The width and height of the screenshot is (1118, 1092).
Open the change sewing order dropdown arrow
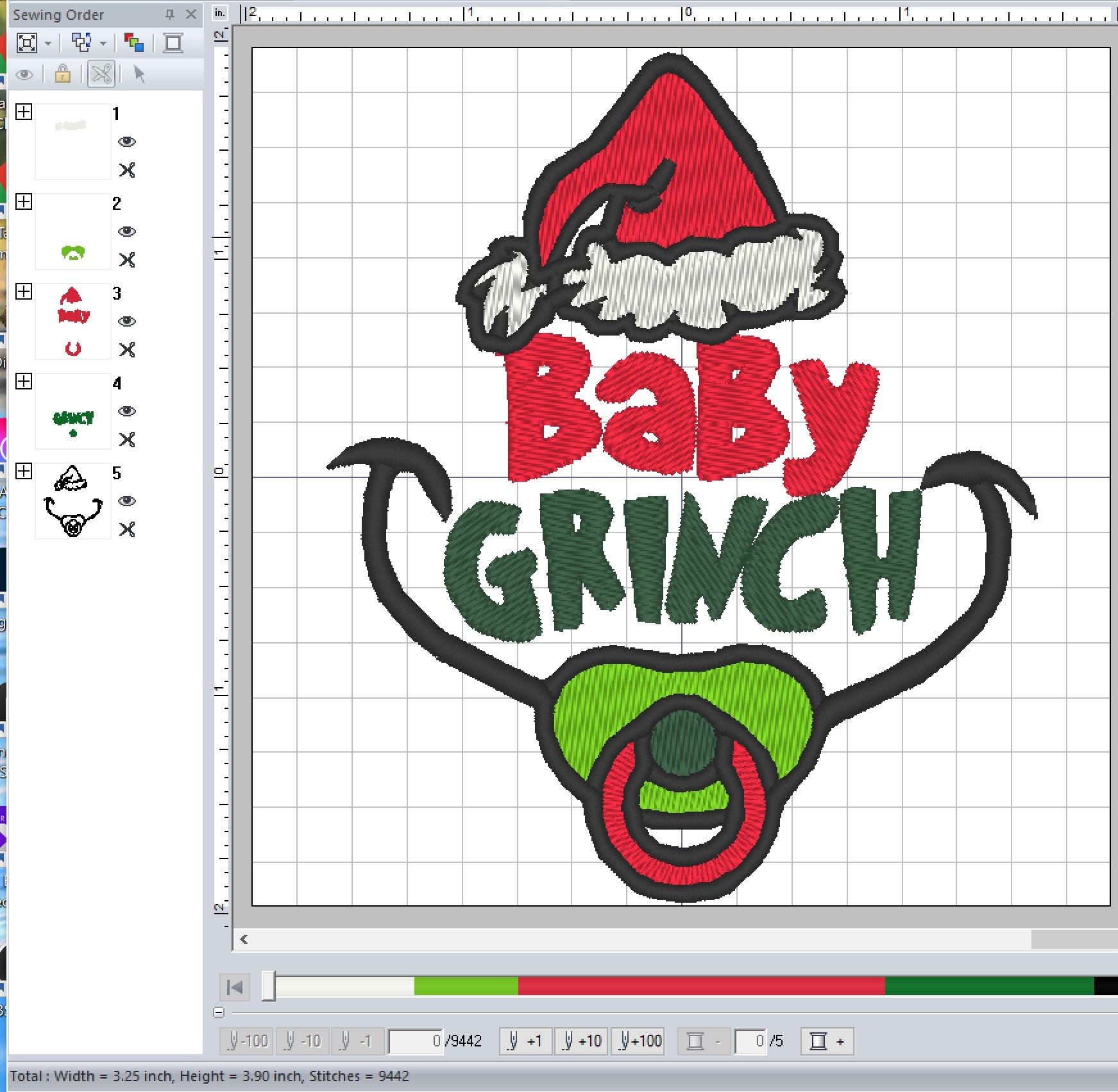(103, 44)
